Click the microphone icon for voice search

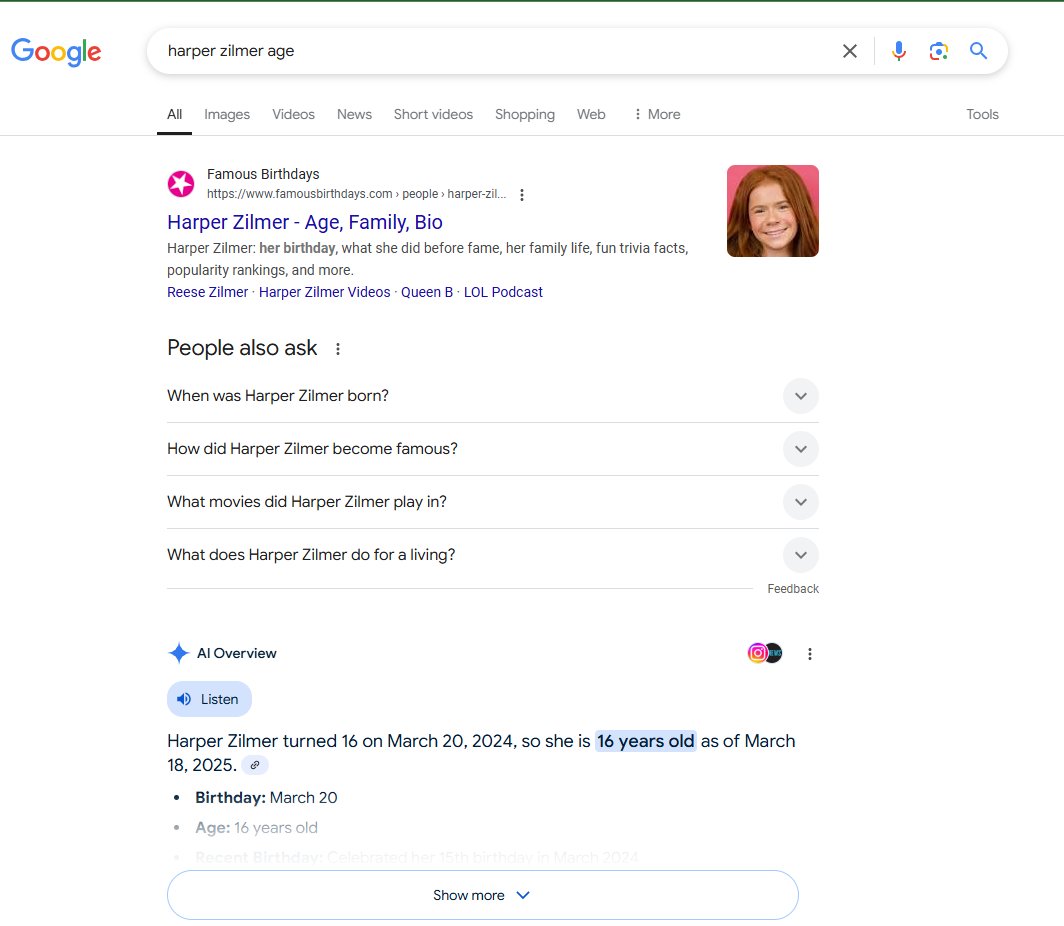898,50
